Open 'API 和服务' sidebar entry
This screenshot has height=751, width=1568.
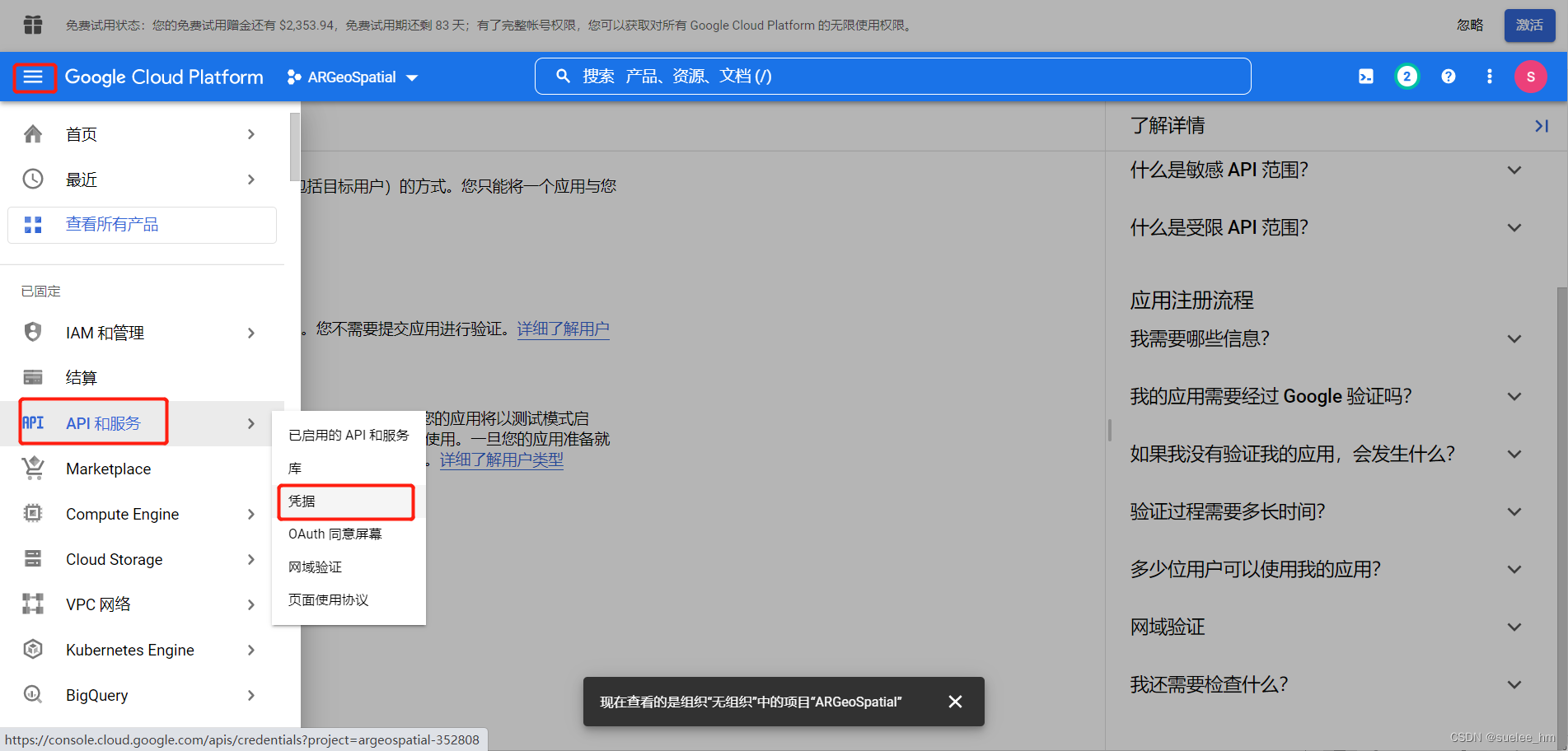pos(142,423)
